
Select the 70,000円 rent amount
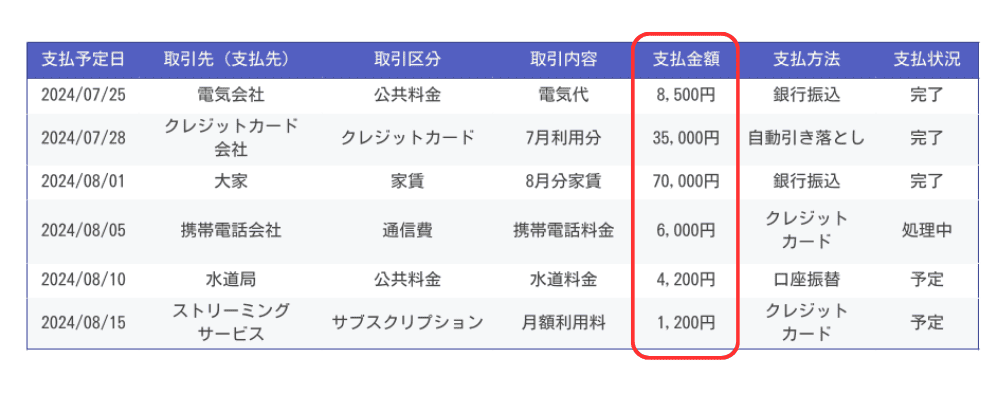pos(686,181)
